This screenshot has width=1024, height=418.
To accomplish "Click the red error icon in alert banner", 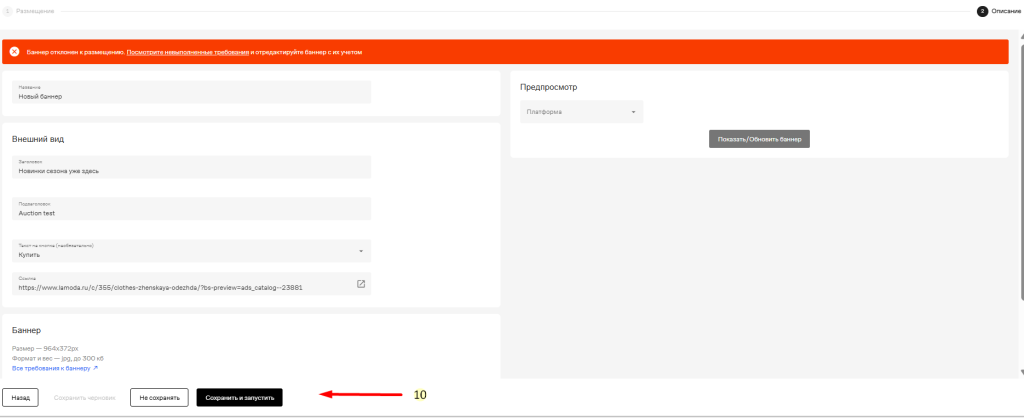I will tap(14, 51).
